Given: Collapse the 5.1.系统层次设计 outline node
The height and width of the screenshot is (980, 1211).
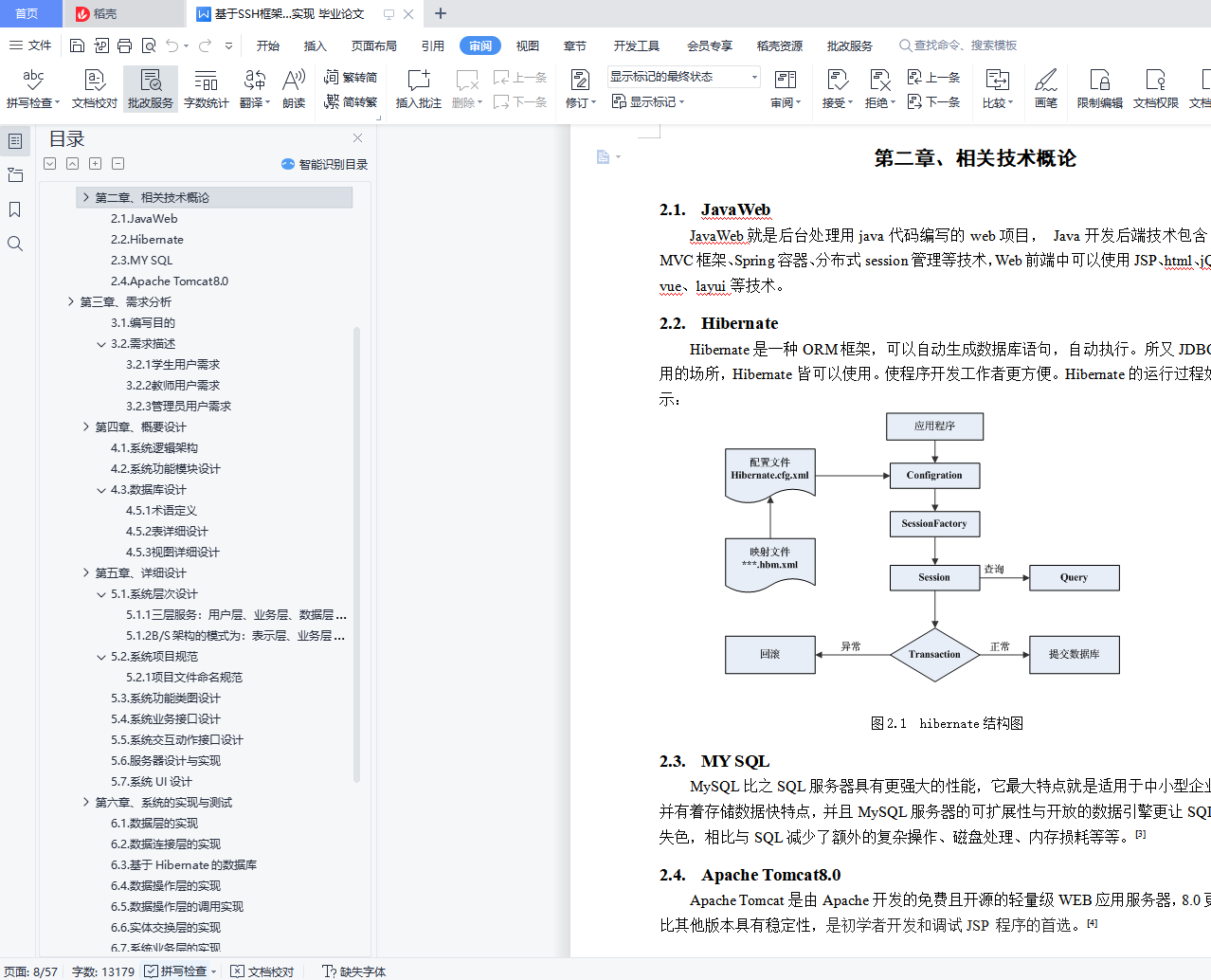Looking at the screenshot, I should [x=101, y=594].
